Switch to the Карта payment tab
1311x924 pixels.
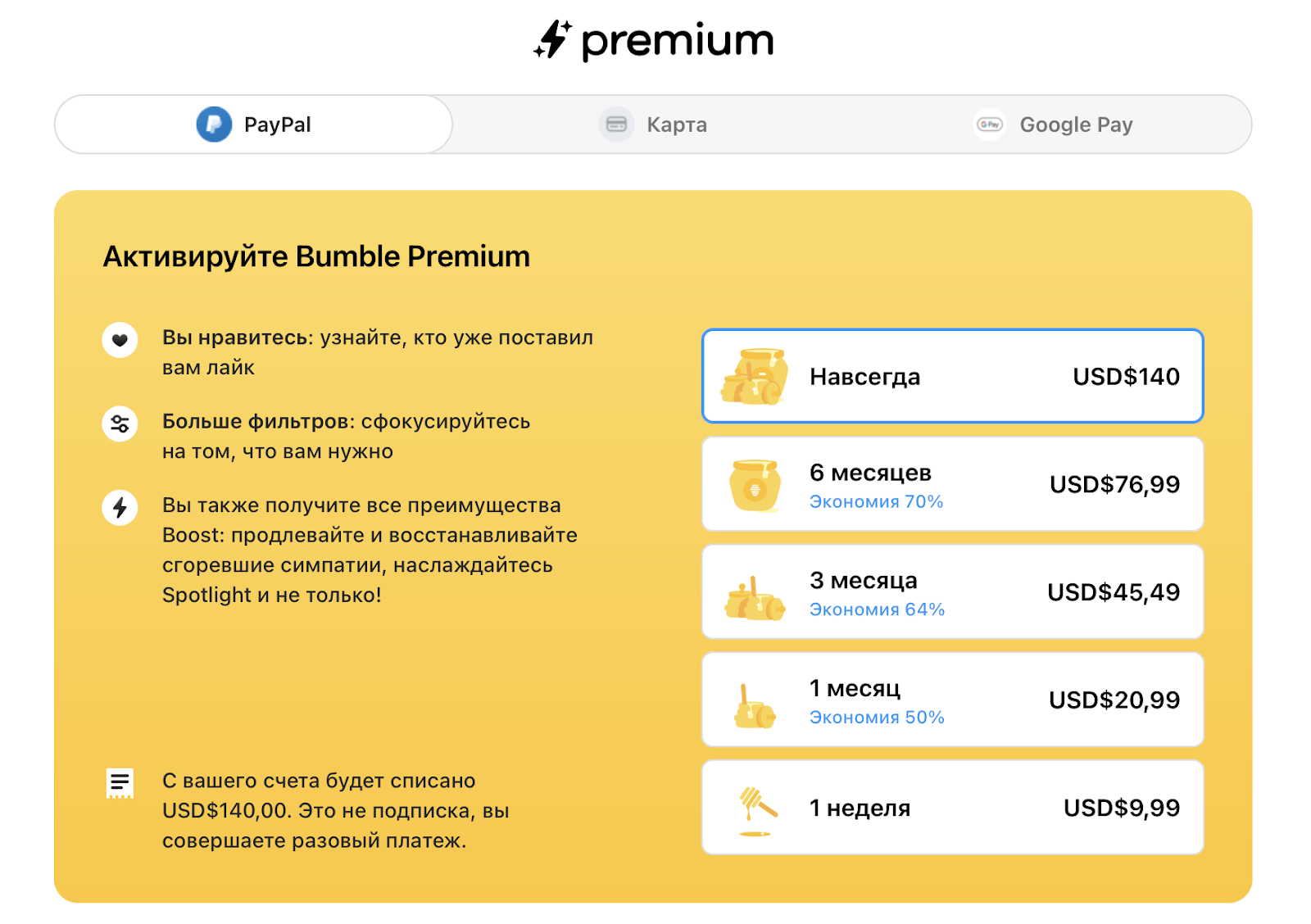pyautogui.click(x=653, y=125)
